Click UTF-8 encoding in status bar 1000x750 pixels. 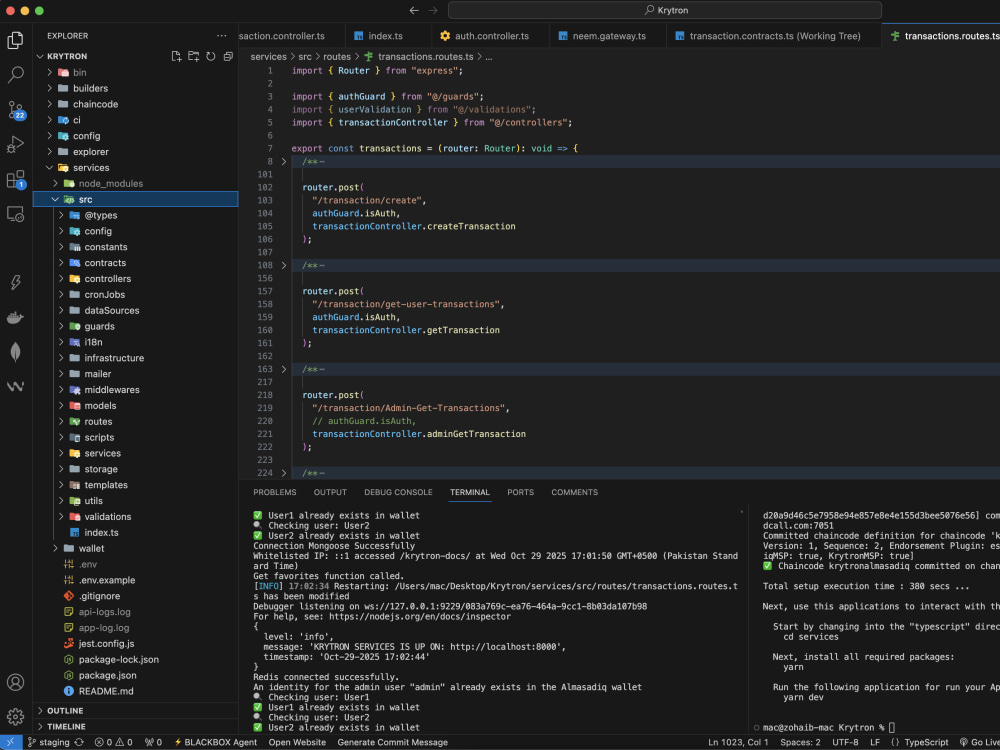[x=845, y=742]
